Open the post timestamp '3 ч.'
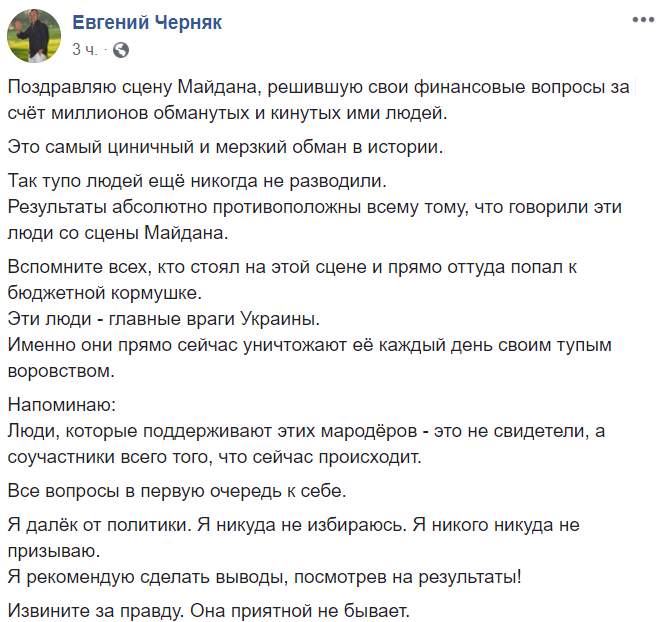This screenshot has width=658, height=622. (x=85, y=49)
